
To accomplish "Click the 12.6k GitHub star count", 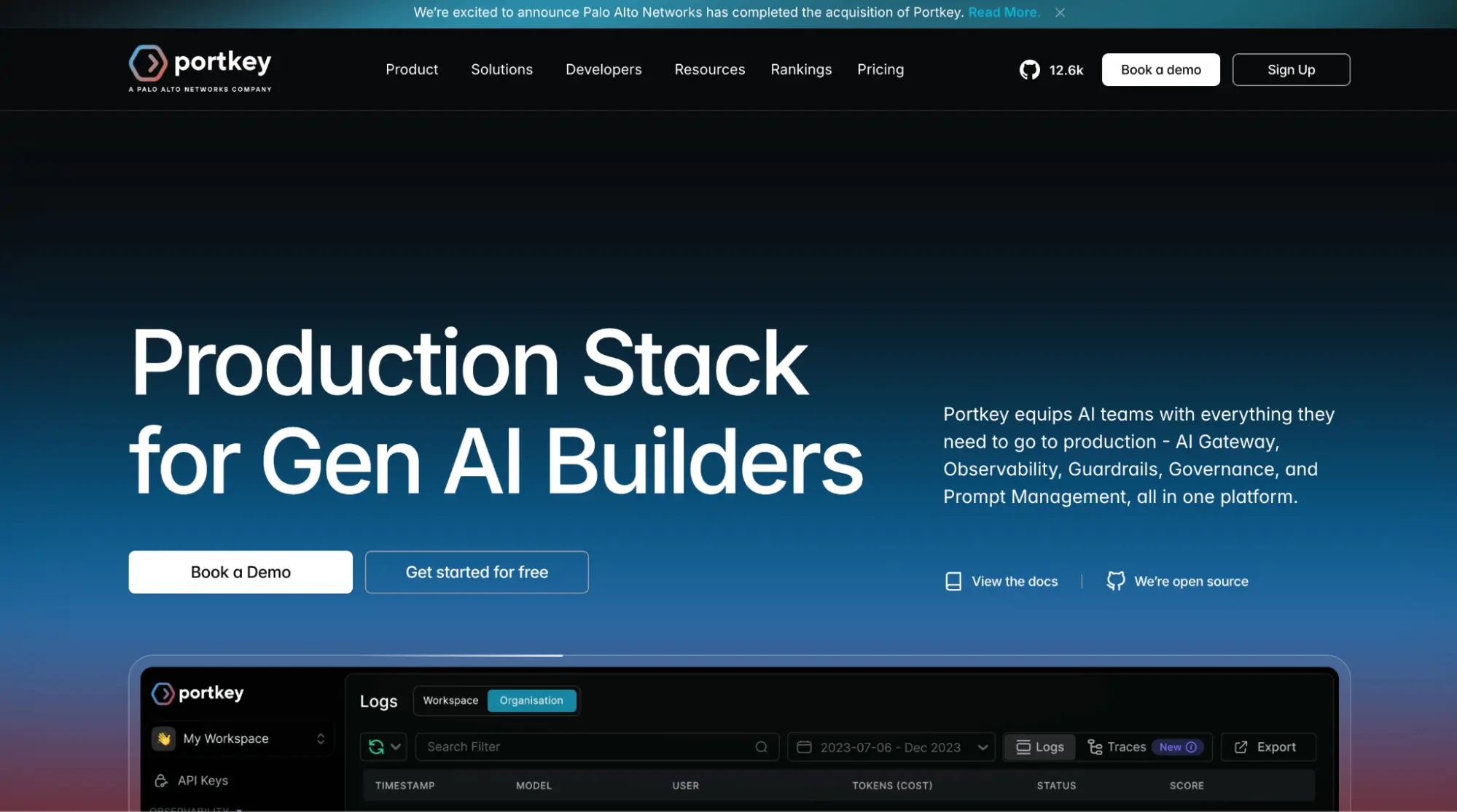I will pyautogui.click(x=1066, y=70).
